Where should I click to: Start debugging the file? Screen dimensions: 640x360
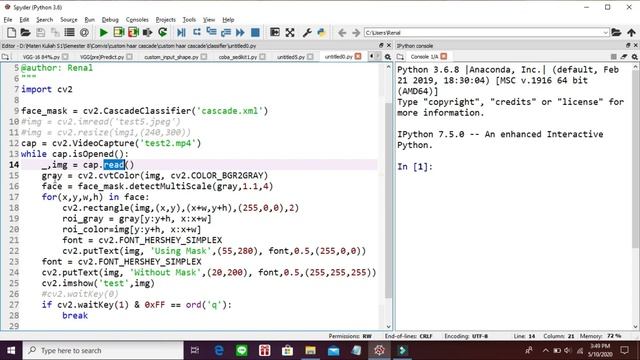tap(181, 32)
